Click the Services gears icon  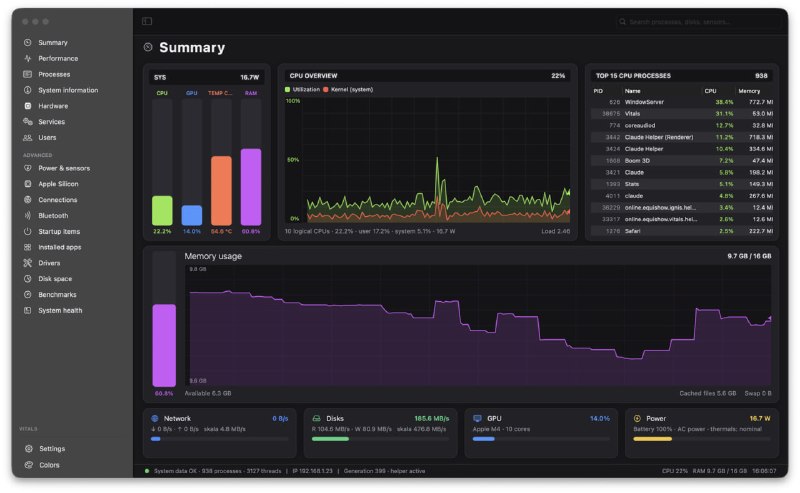pyautogui.click(x=28, y=121)
